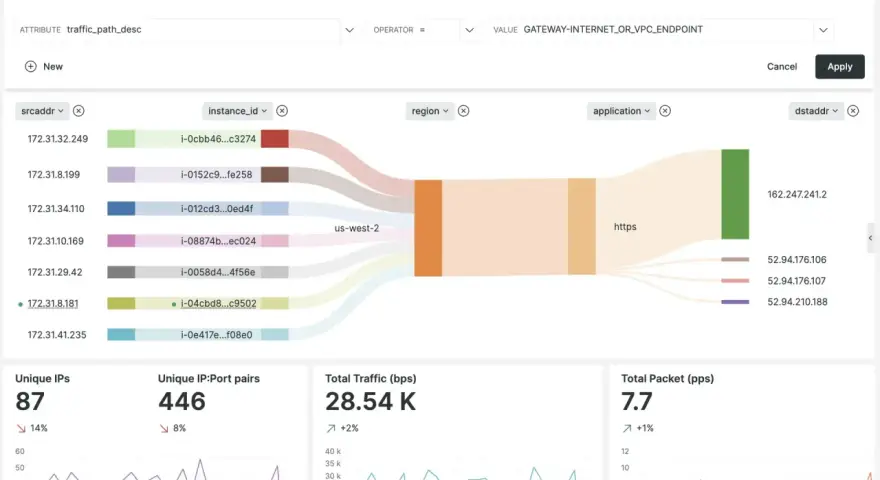Click source address 172.31.29.42
This screenshot has height=480, width=880.
tap(55, 272)
